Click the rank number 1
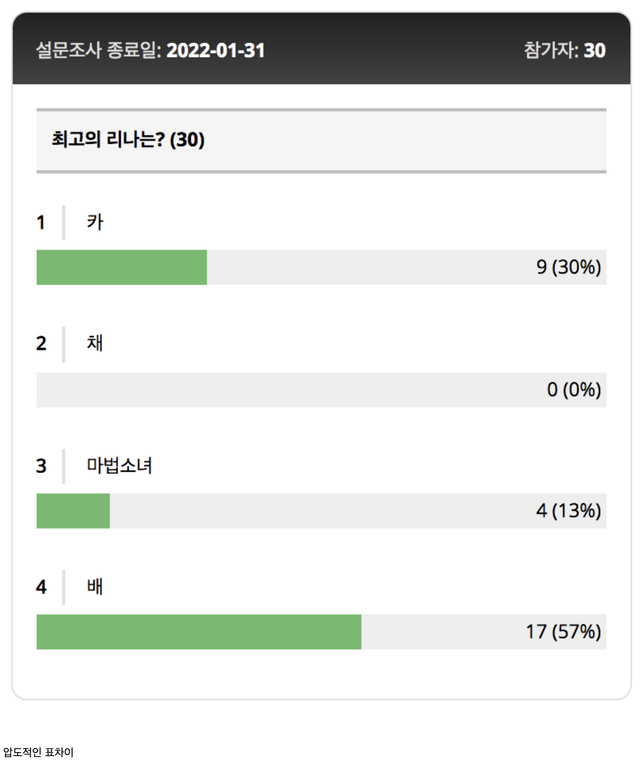This screenshot has width=640, height=764. [x=41, y=222]
